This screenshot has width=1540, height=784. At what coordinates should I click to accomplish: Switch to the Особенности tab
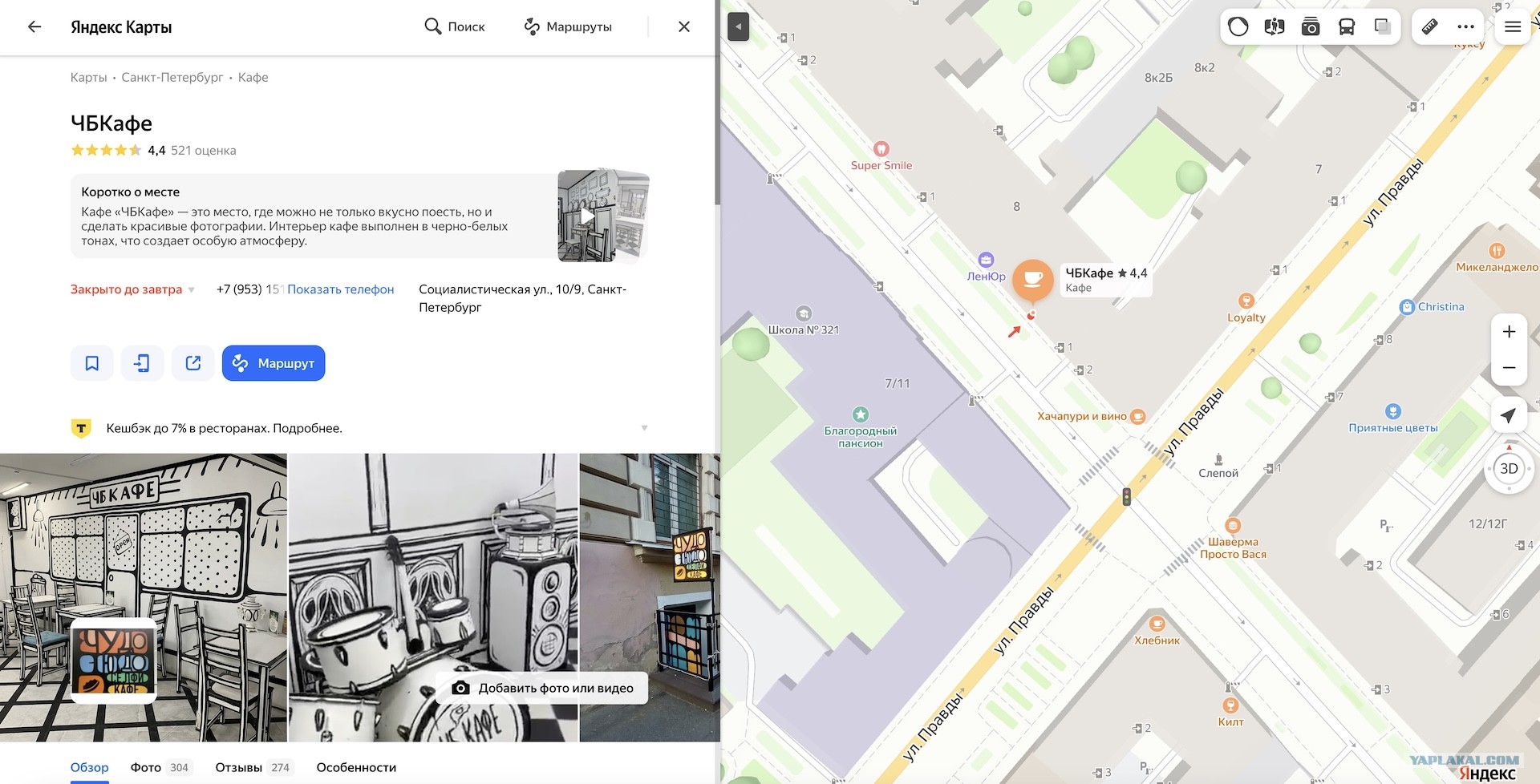click(x=356, y=767)
